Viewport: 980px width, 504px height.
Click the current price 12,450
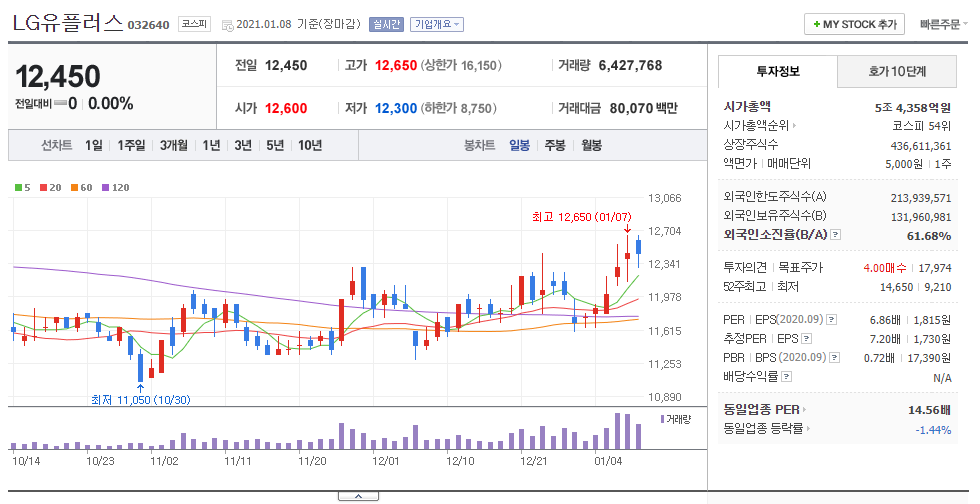pos(58,77)
